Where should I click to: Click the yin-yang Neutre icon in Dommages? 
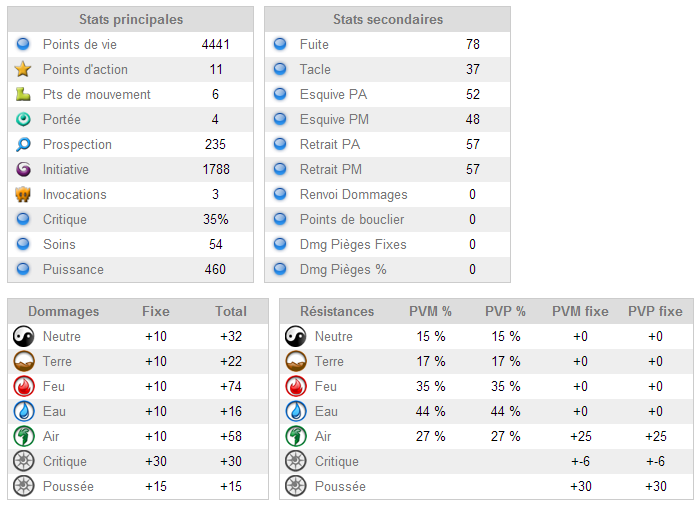tap(24, 336)
